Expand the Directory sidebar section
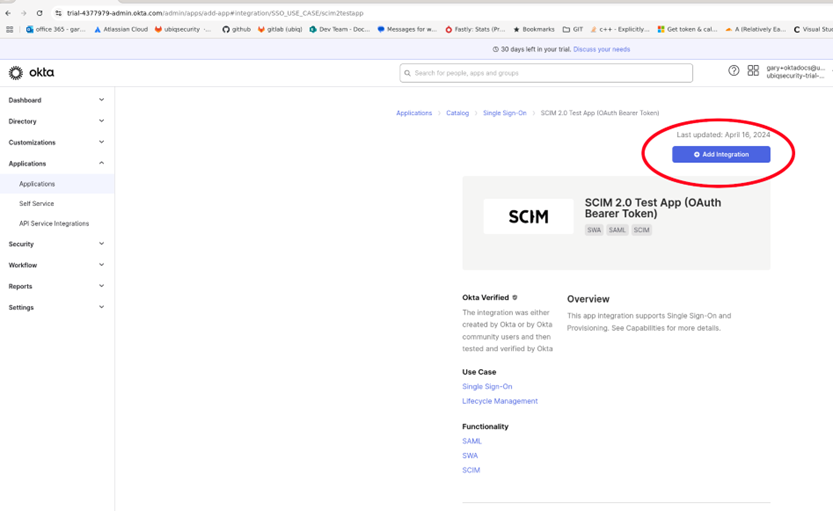The height and width of the screenshot is (511, 833). [56, 121]
